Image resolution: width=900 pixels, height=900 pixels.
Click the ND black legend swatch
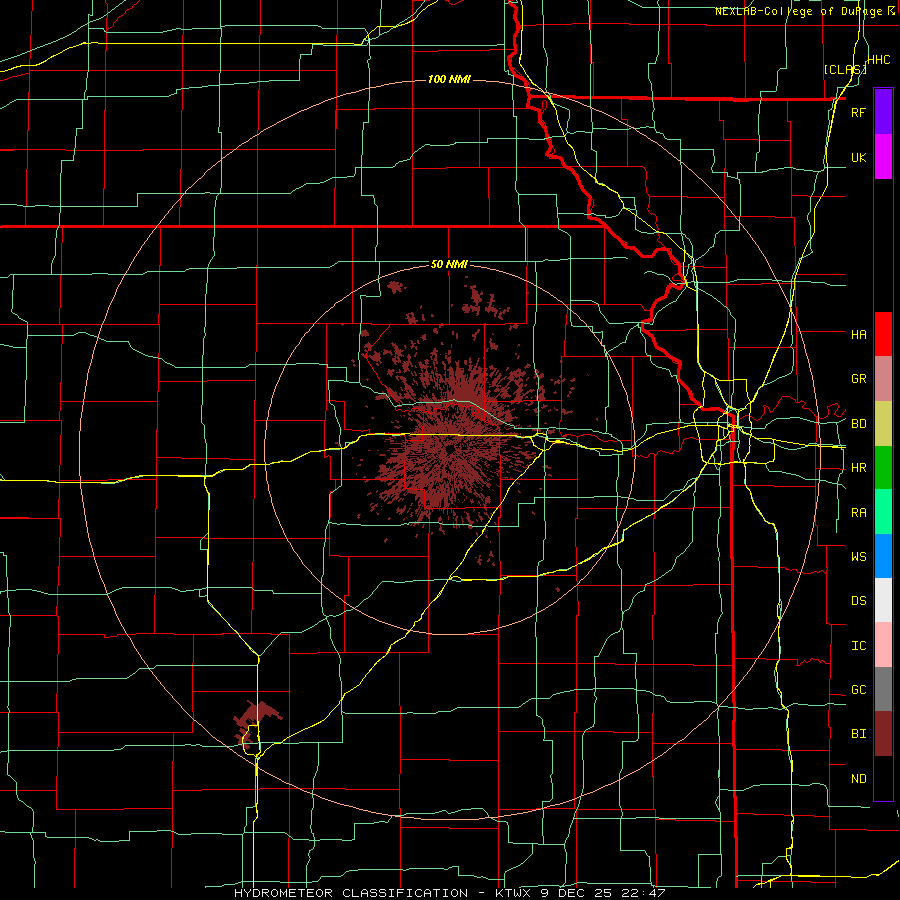click(883, 778)
